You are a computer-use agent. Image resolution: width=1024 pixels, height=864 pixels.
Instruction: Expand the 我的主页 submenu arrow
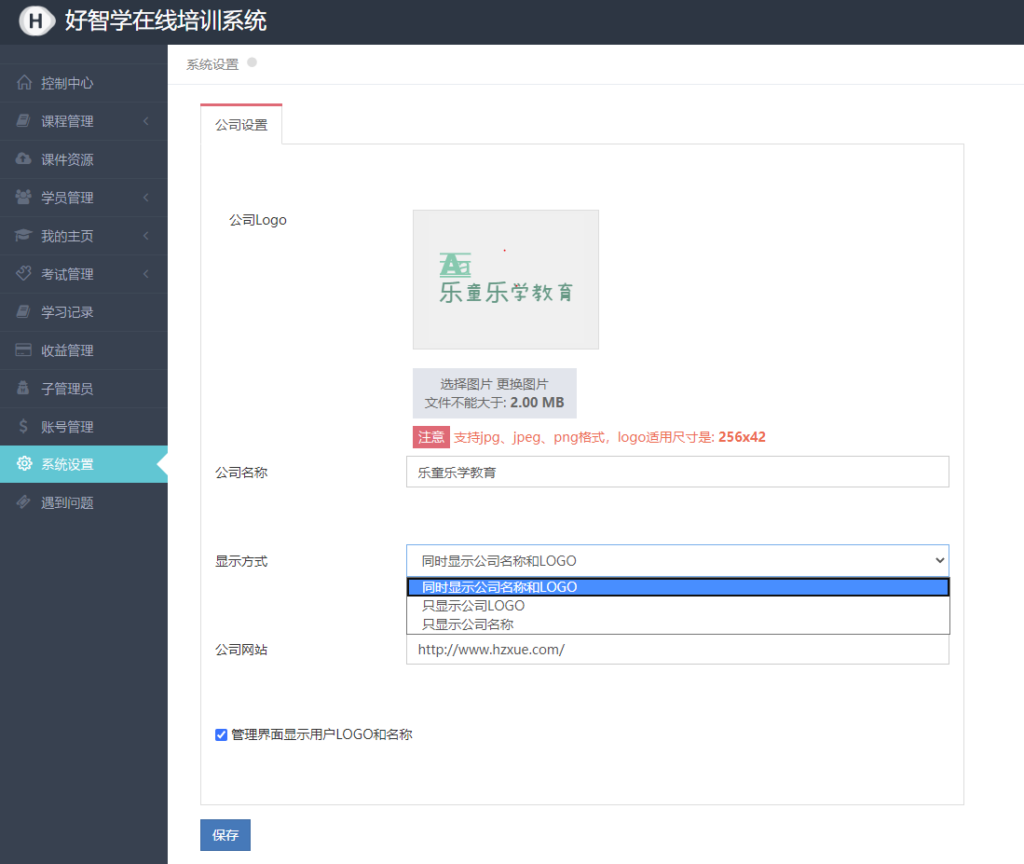coord(146,235)
